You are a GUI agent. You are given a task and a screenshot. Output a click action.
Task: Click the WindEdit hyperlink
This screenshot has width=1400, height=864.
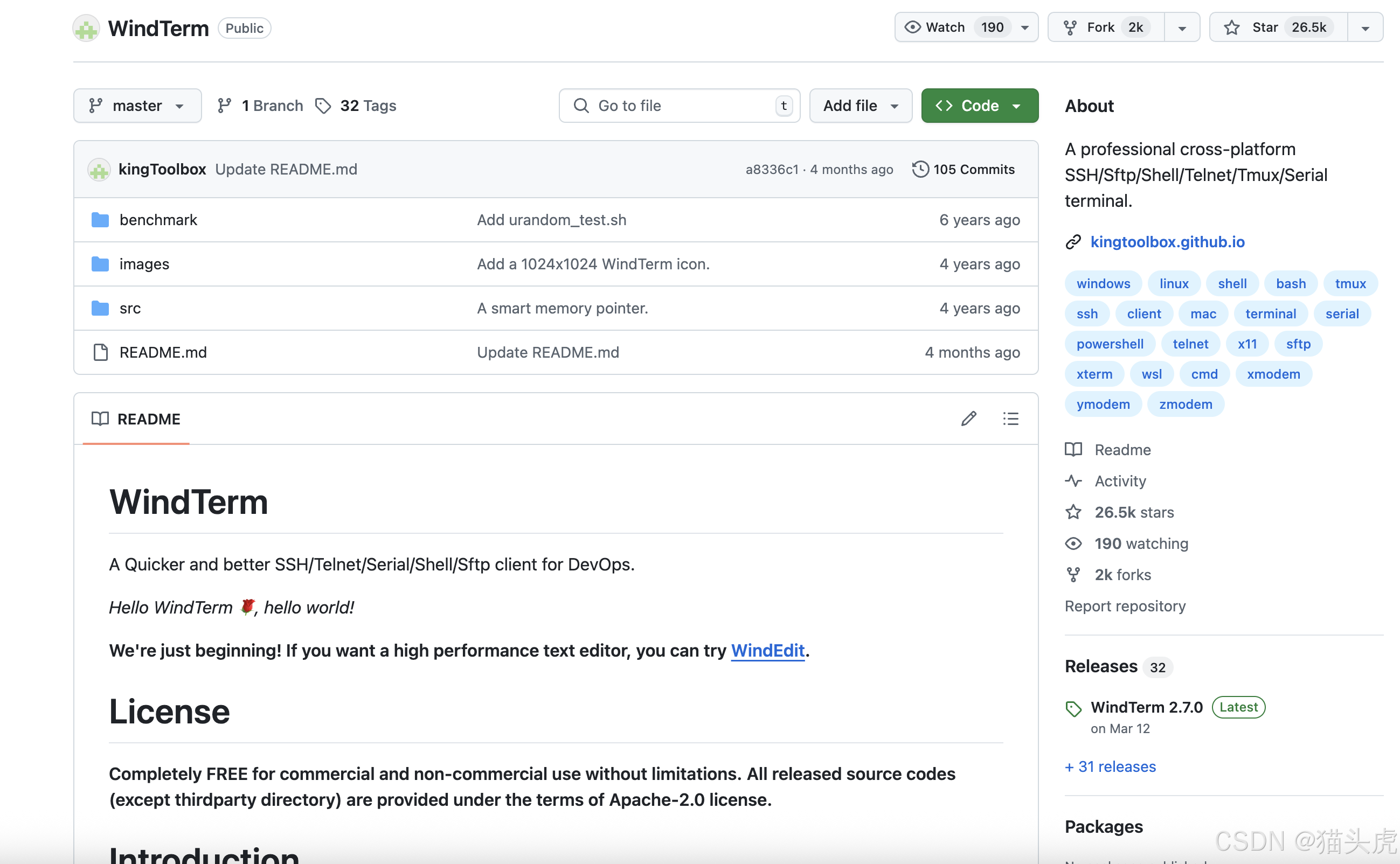tap(767, 650)
